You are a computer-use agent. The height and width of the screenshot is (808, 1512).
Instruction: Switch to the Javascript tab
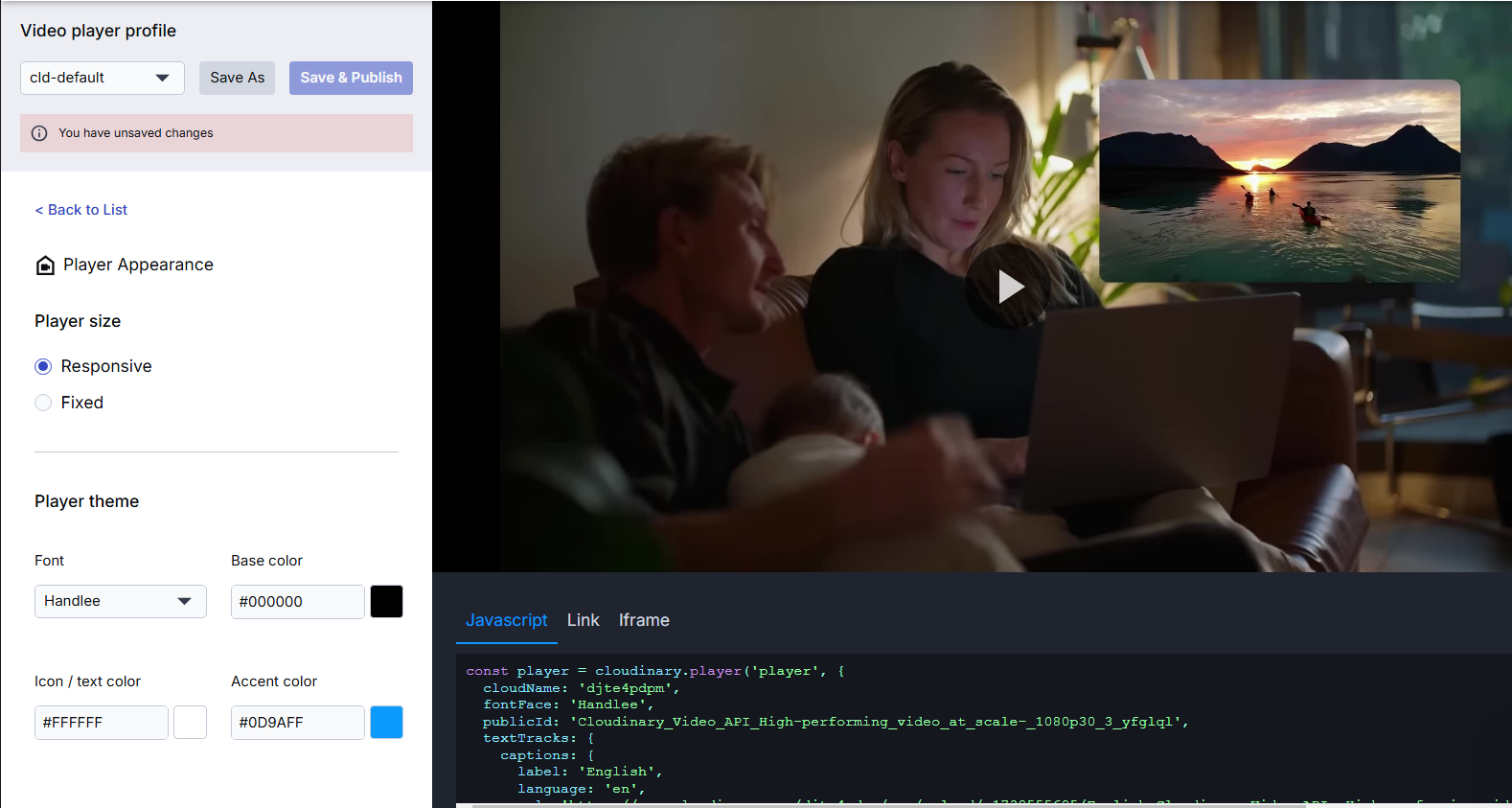[x=507, y=620]
